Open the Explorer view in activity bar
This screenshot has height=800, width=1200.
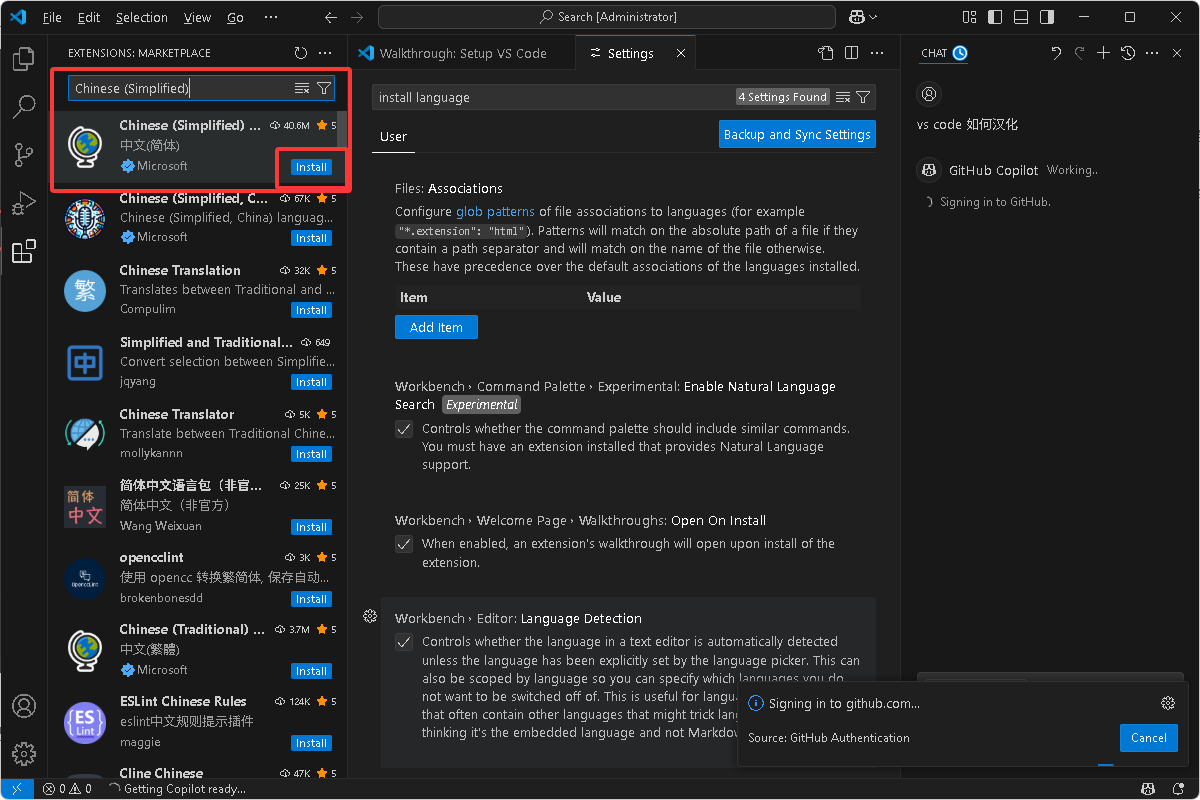coord(23,59)
